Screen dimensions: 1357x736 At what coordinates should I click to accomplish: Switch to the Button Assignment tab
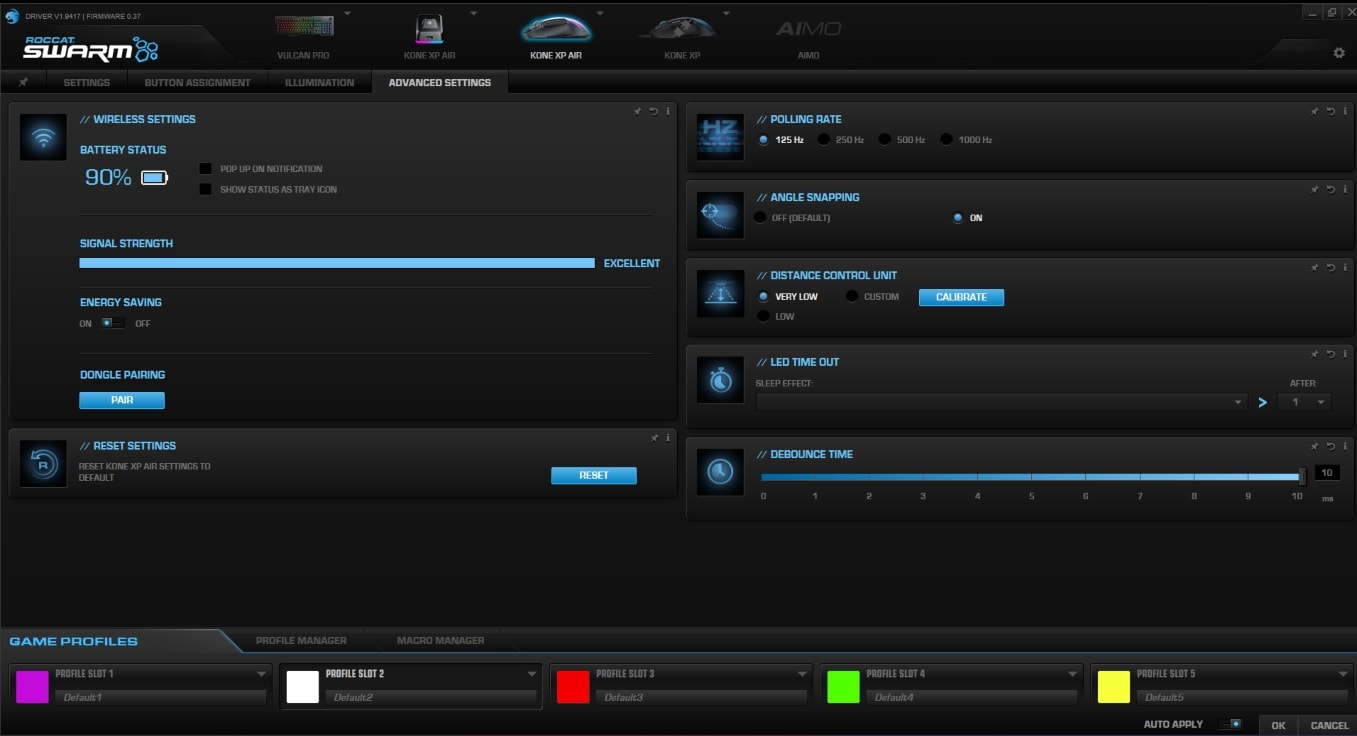(197, 82)
